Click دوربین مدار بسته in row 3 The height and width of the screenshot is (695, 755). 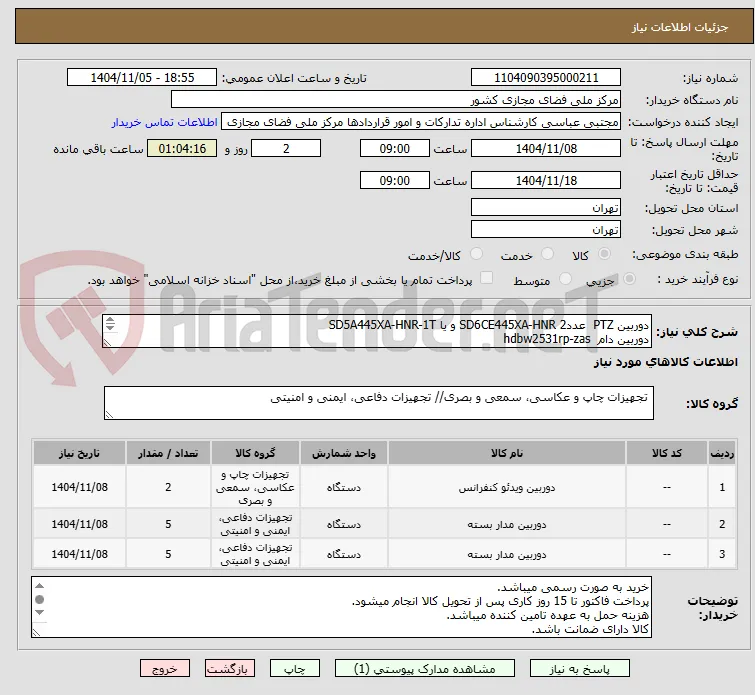pos(507,554)
